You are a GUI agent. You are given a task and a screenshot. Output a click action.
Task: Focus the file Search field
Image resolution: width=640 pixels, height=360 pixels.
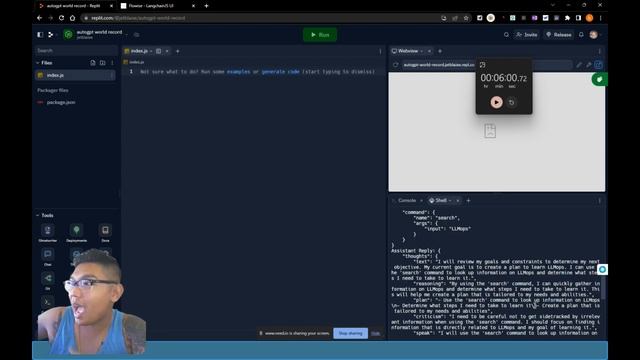[x=76, y=51]
